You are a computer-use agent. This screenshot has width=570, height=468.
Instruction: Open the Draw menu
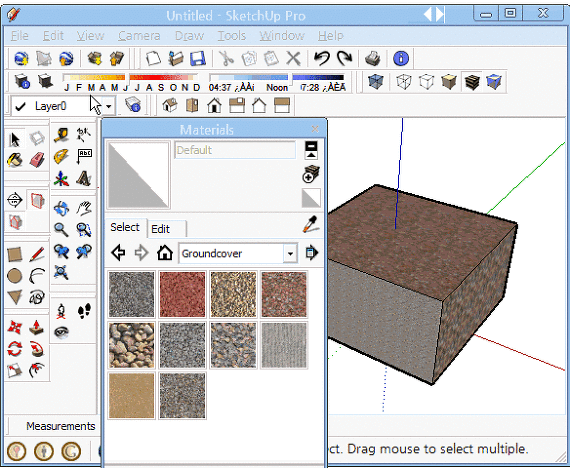[189, 36]
